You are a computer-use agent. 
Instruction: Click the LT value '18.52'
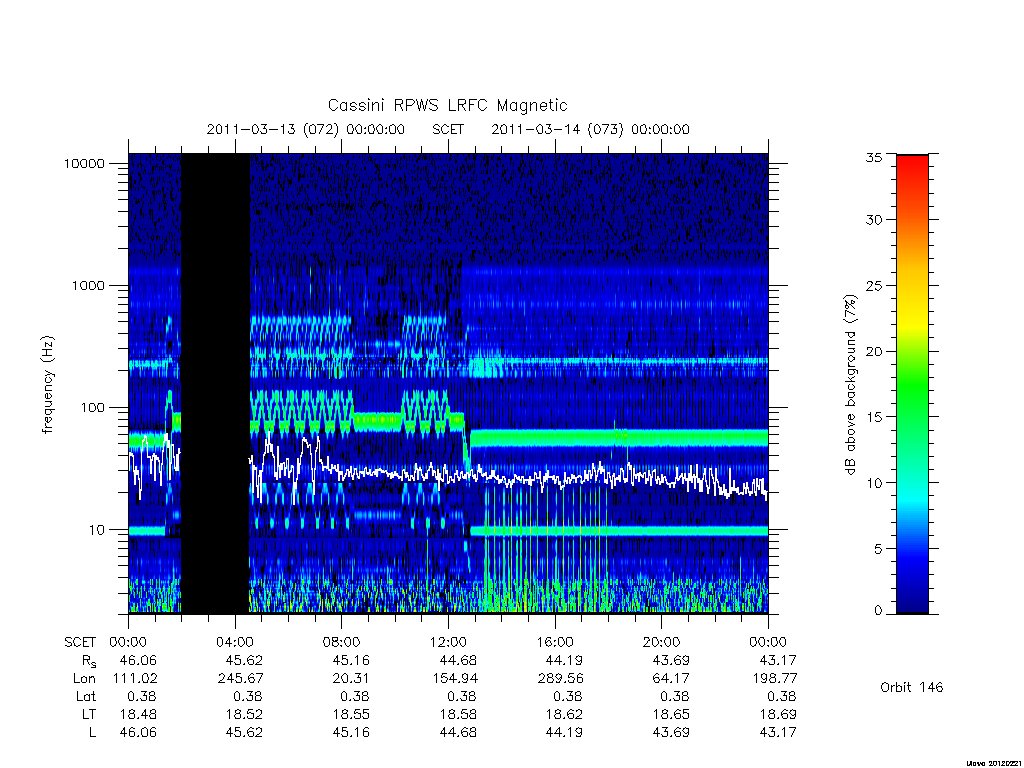244,715
